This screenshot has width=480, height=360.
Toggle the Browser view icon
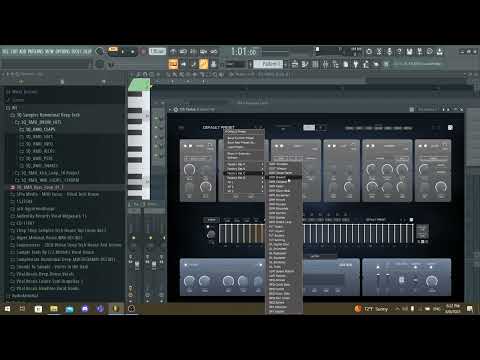pyautogui.click(x=335, y=64)
